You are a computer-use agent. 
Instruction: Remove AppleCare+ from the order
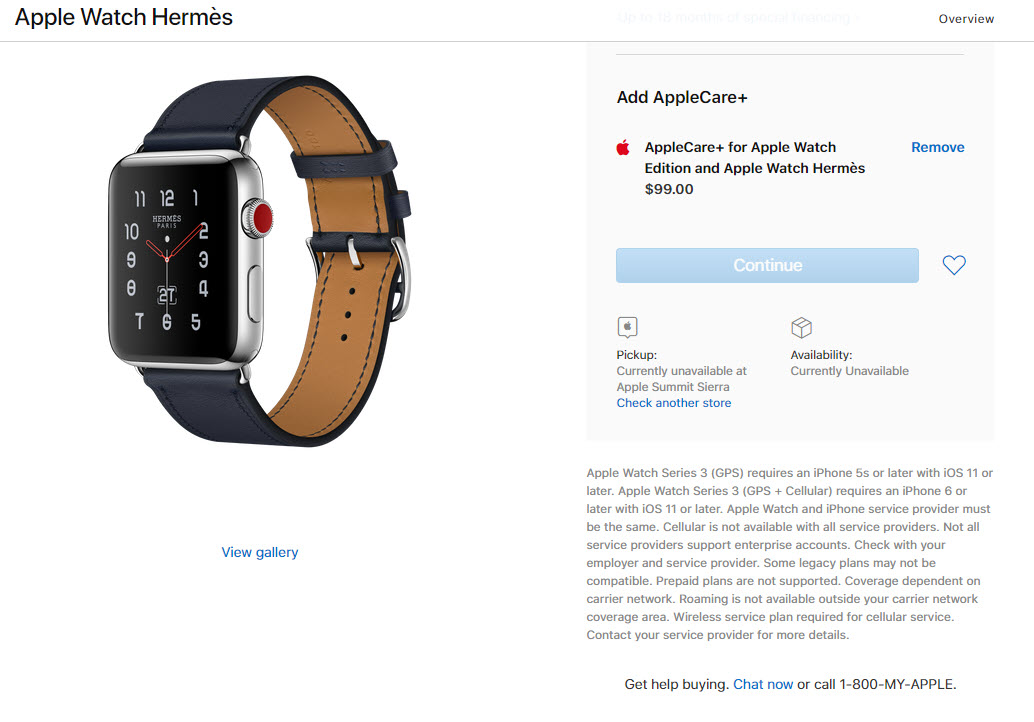click(938, 147)
